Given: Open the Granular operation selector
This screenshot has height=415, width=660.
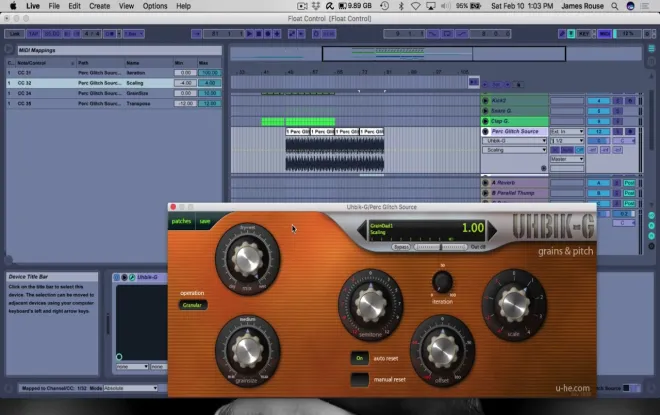Looking at the screenshot, I should 192,305.
